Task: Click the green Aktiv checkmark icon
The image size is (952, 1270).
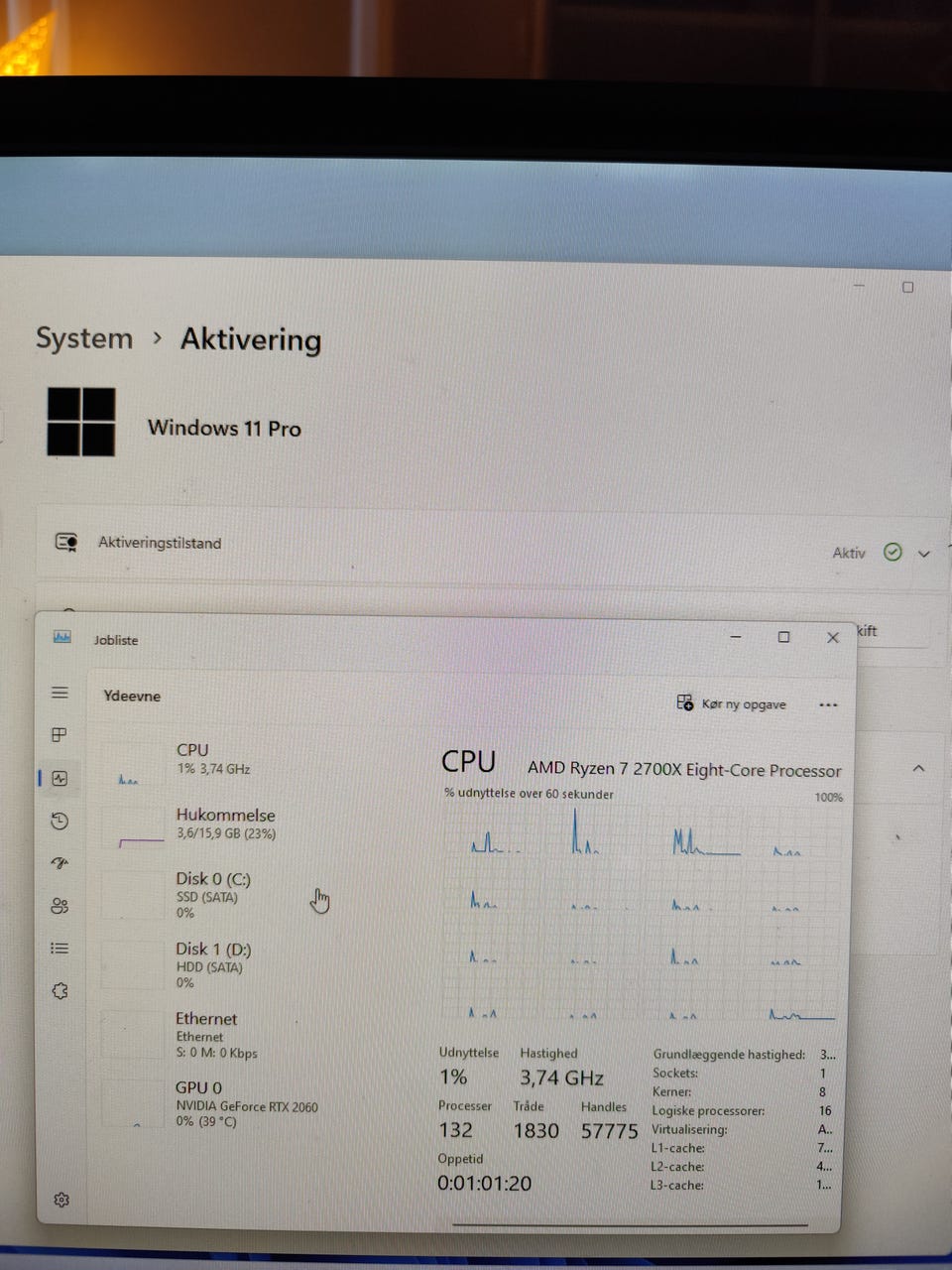Action: point(892,552)
